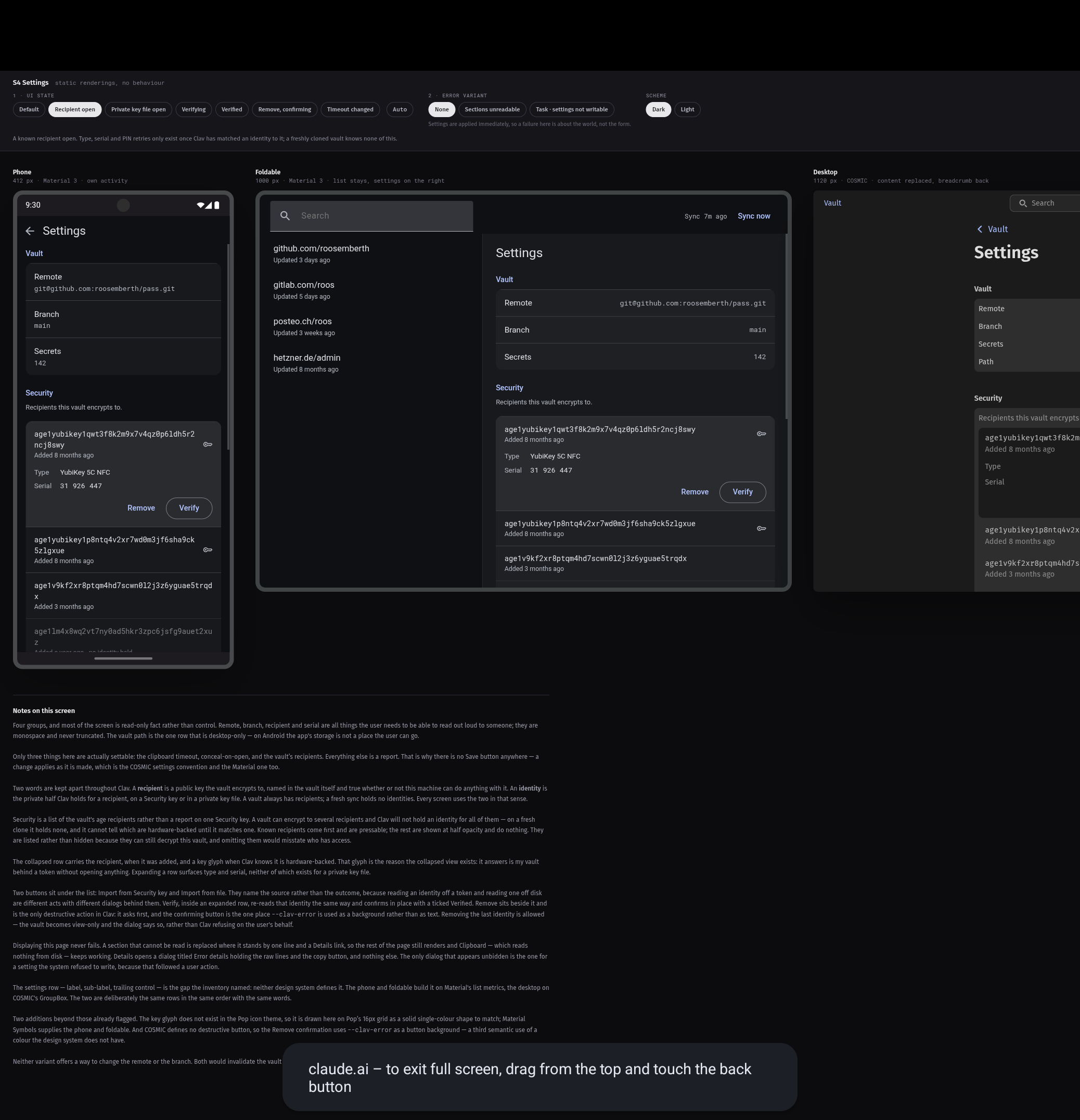Click Verify in phone recipient card
Image resolution: width=1080 pixels, height=1120 pixels.
(189, 508)
